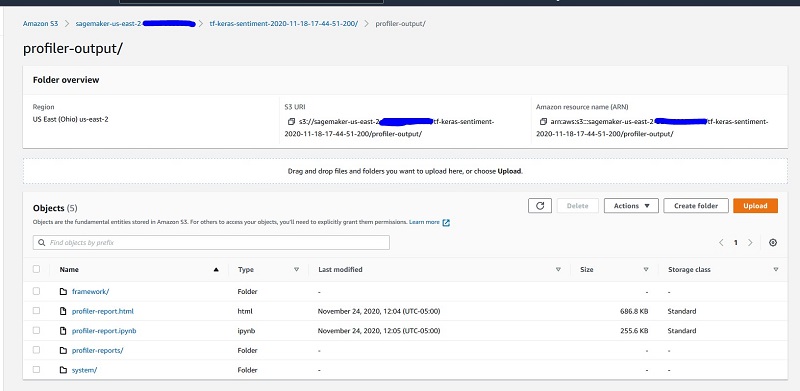Click the 'ipynb' type cell

[x=246, y=331]
